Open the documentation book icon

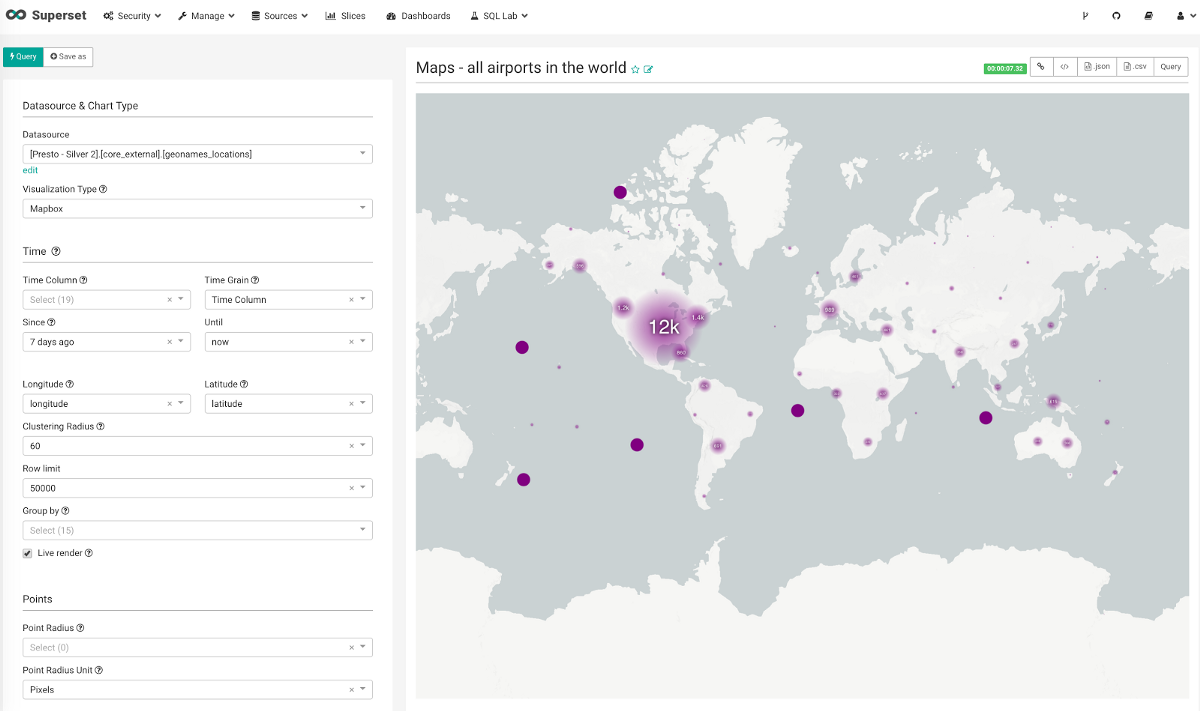pos(1148,16)
